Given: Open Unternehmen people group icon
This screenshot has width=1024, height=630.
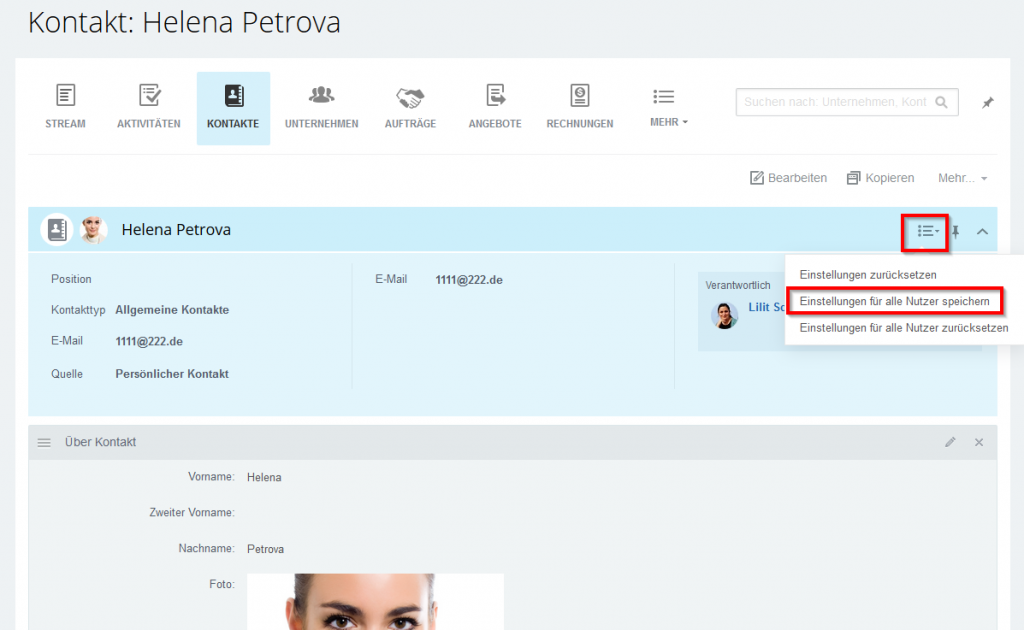Looking at the screenshot, I should (x=321, y=95).
